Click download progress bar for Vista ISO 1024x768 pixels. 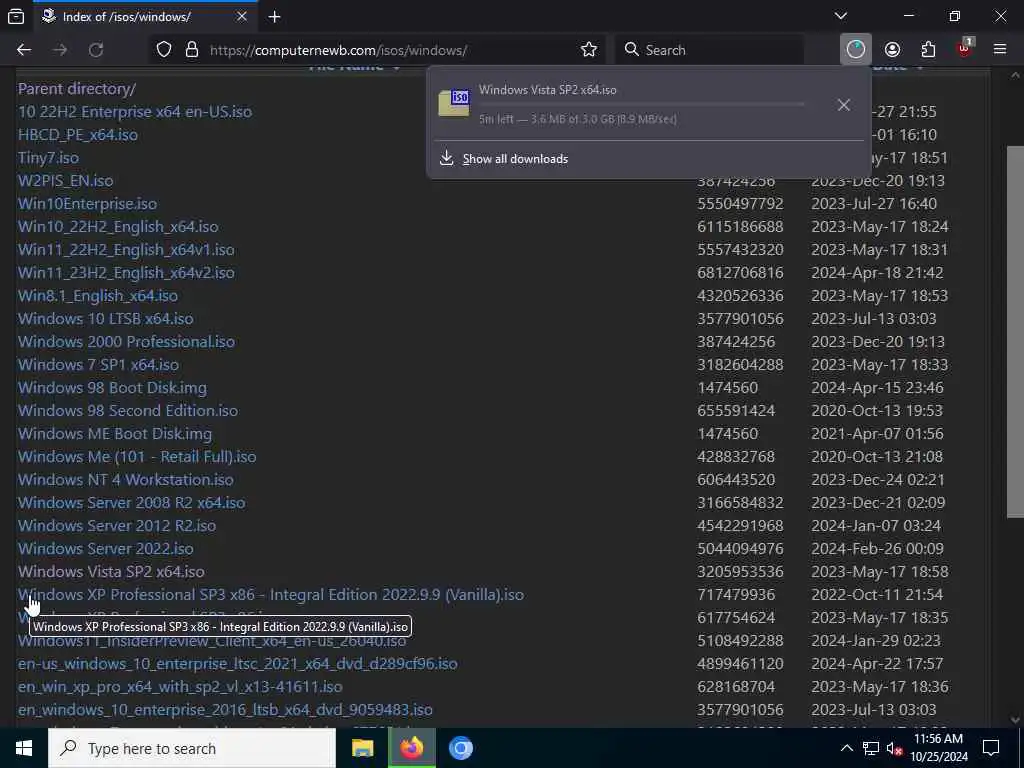[642, 104]
